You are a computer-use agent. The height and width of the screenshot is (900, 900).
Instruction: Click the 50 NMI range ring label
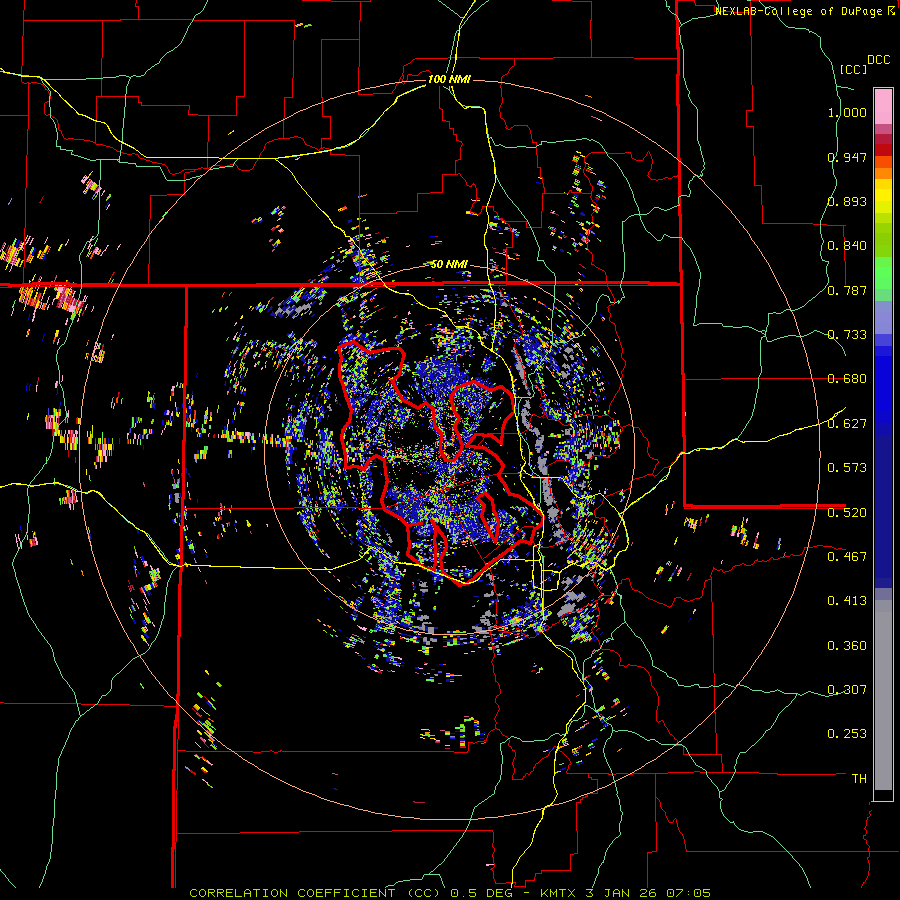pyautogui.click(x=449, y=264)
